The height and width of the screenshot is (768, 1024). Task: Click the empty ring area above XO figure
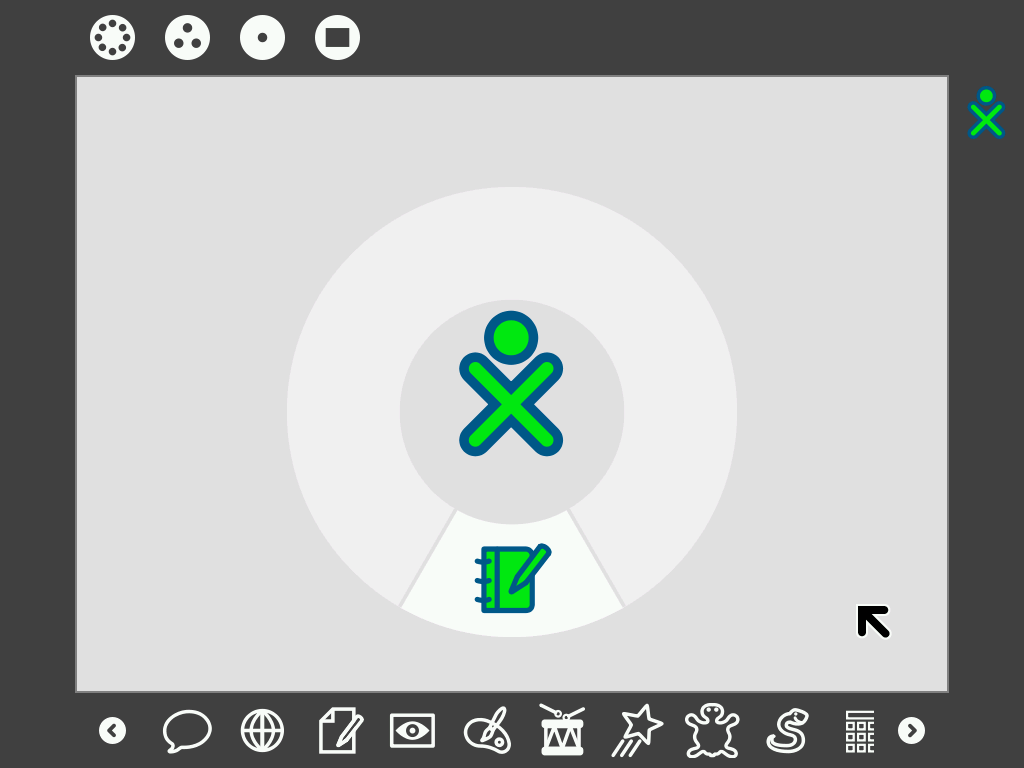pyautogui.click(x=512, y=243)
